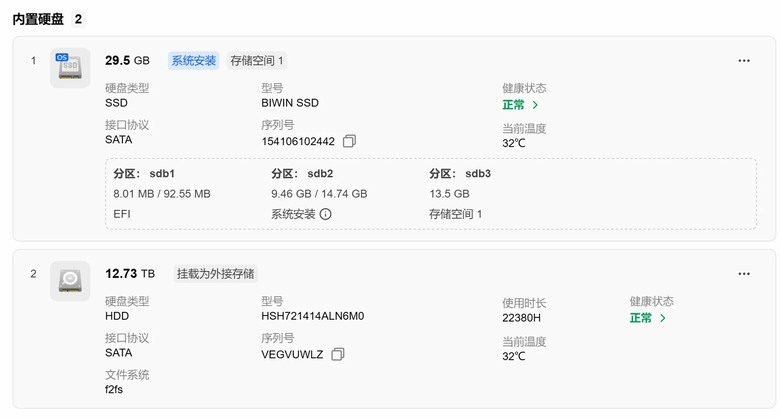This screenshot has height=418, width=780.
Task: Click the 22380H usage duration value
Action: pos(521,318)
